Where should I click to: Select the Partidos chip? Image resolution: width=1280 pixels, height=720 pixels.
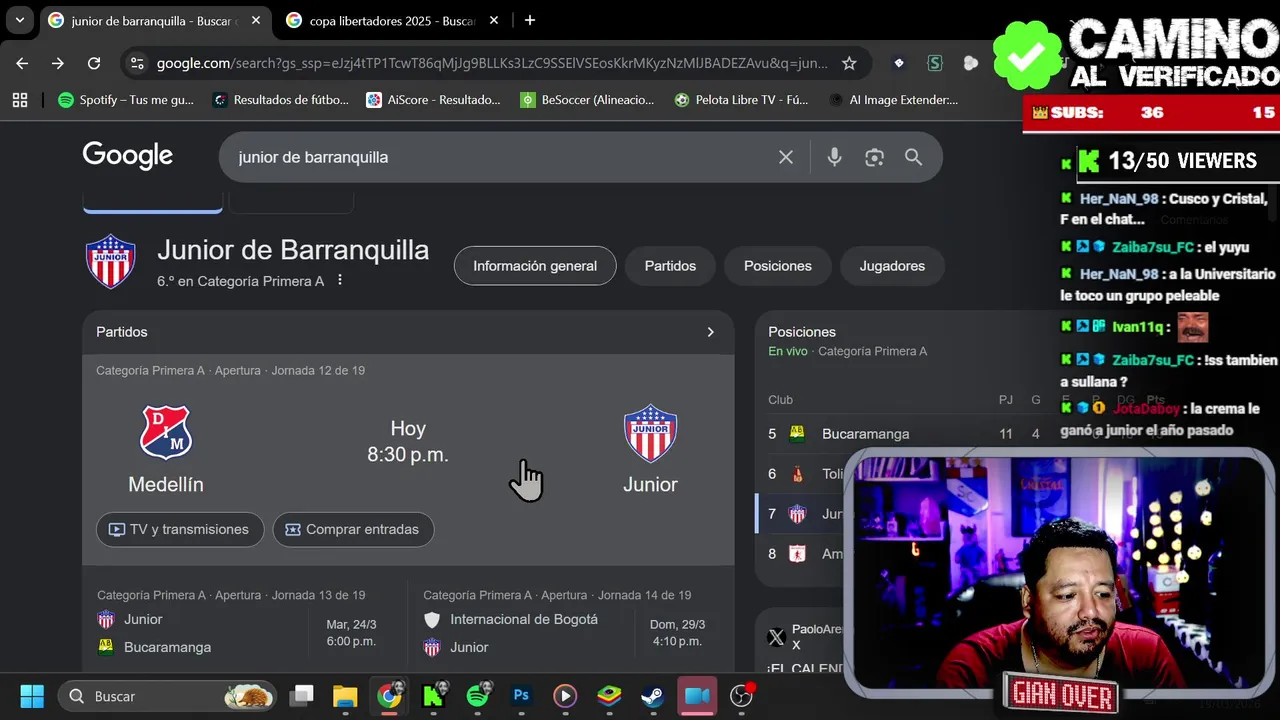[670, 266]
